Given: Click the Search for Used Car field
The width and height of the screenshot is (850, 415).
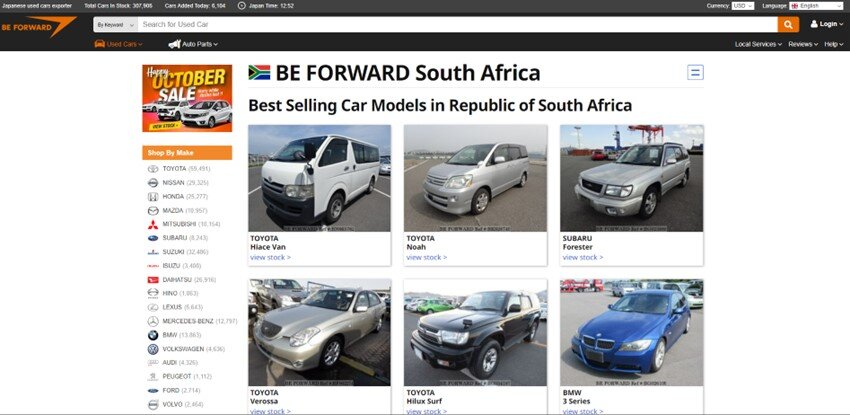Looking at the screenshot, I should [x=458, y=24].
